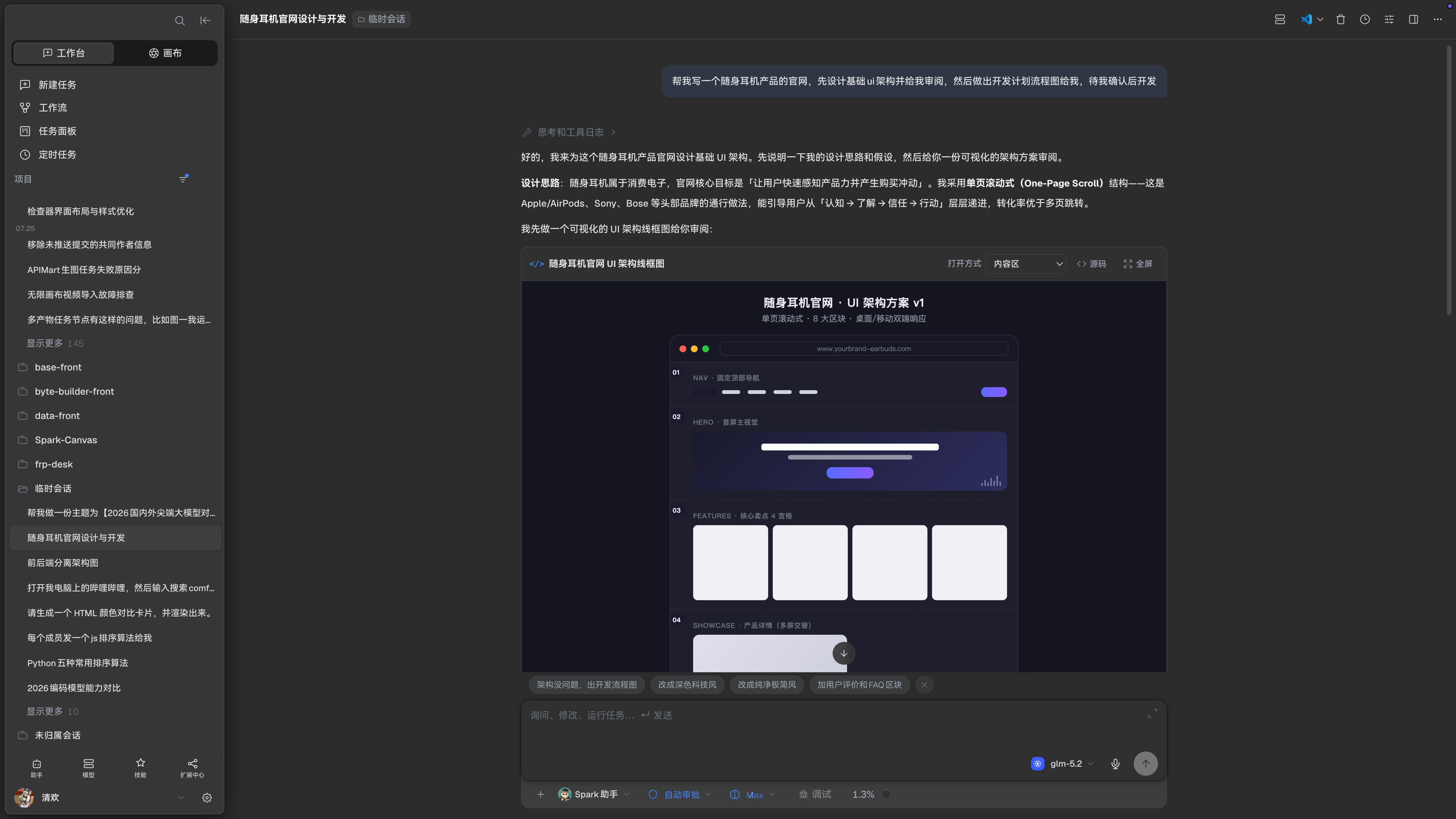The height and width of the screenshot is (819, 1456).
Task: Open 定时任务 menu item
Action: pyautogui.click(x=57, y=154)
